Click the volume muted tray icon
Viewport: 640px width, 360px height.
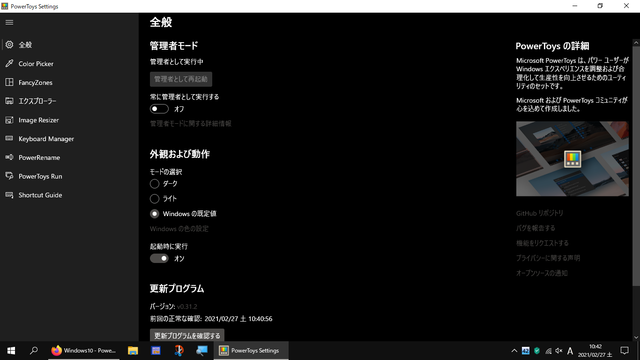(x=559, y=351)
